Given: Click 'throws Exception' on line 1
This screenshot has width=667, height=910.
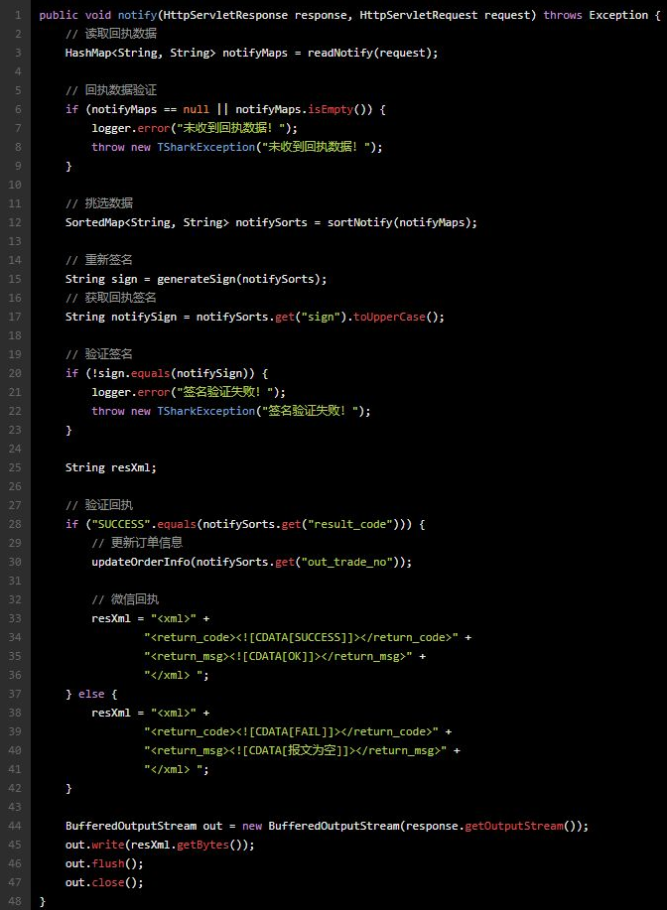Looking at the screenshot, I should [596, 15].
